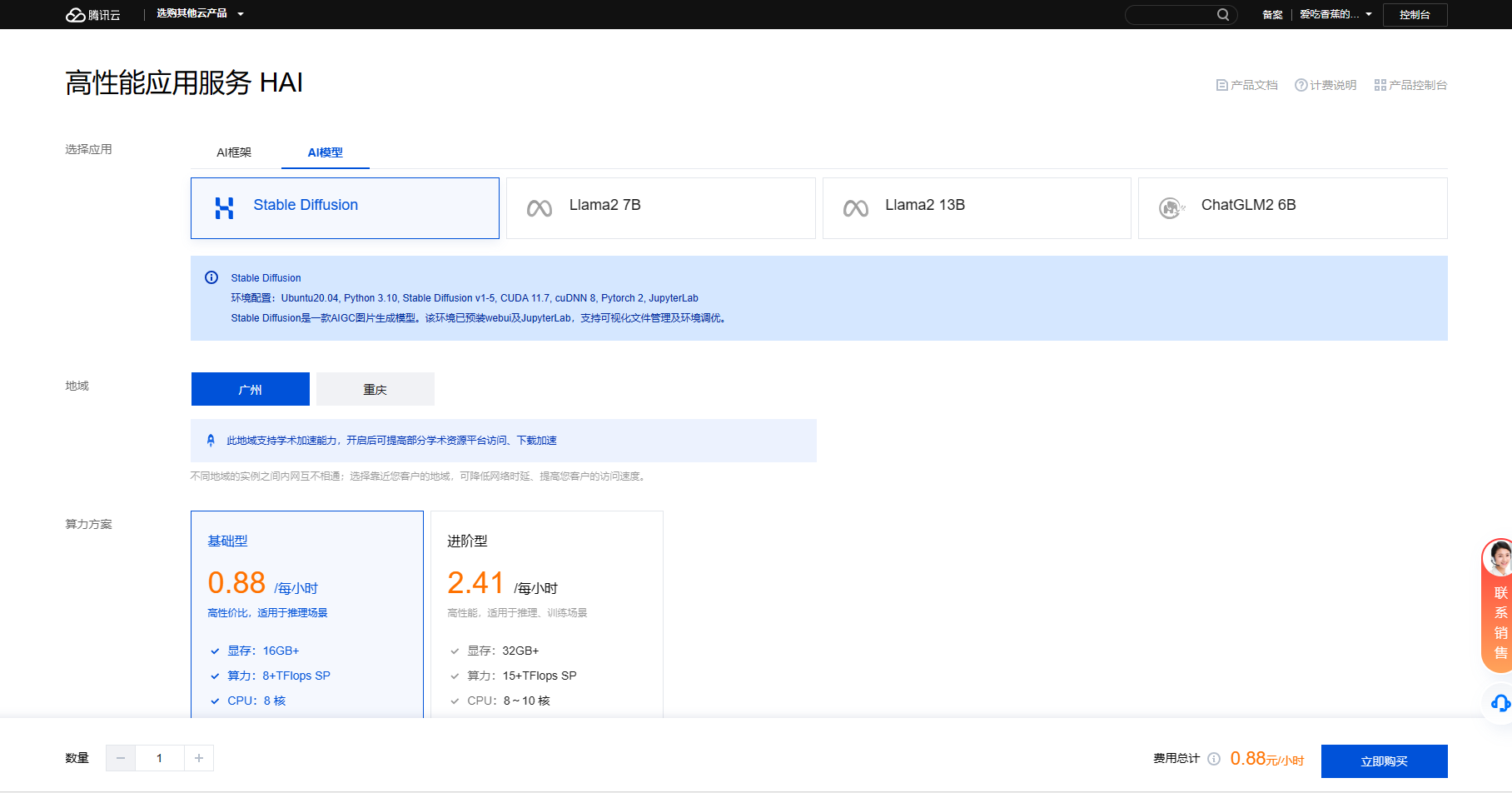Click the 费用总计 help icon
This screenshot has height=793, width=1512.
click(x=1214, y=759)
